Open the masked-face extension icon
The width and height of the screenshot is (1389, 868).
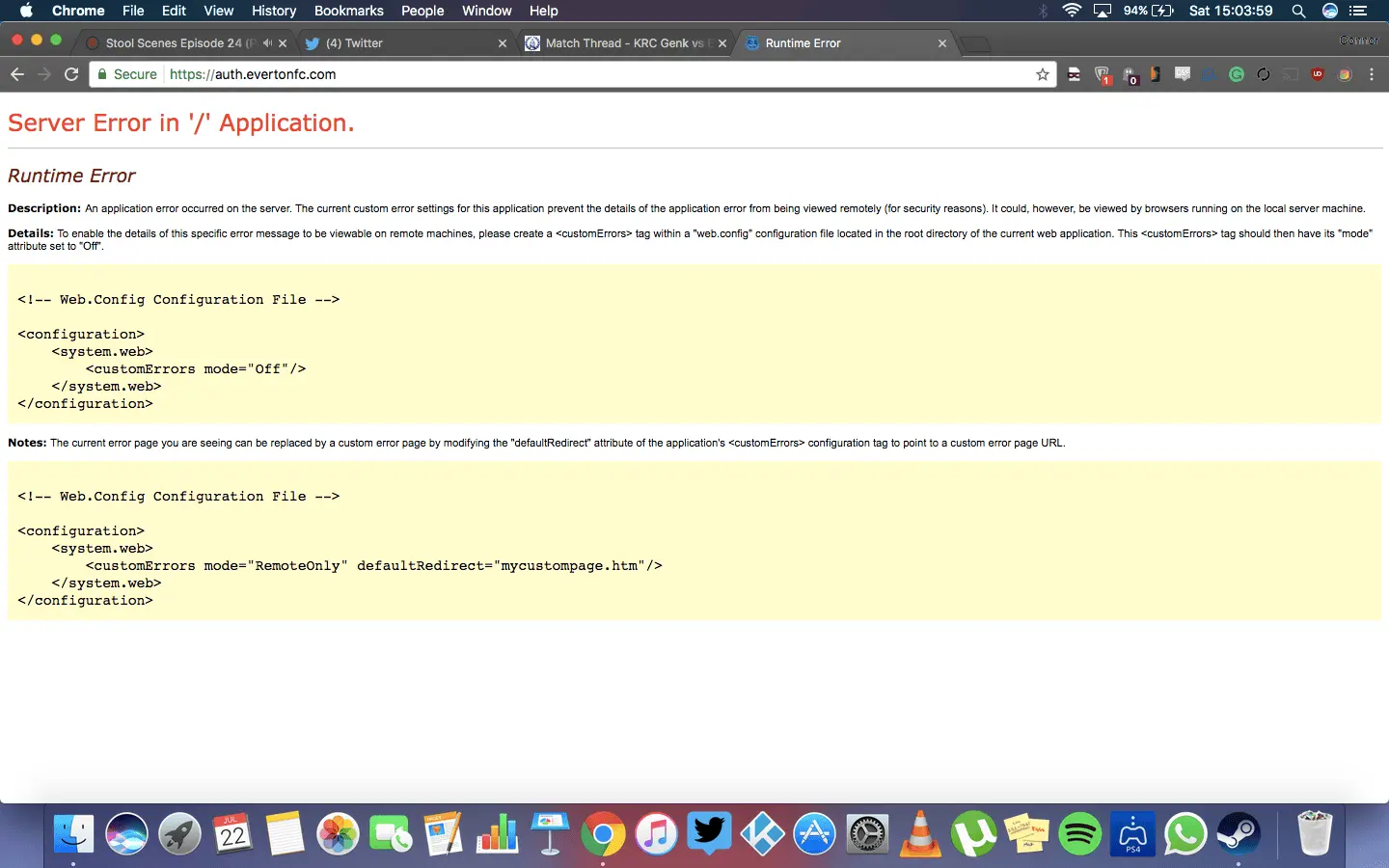pos(1074,74)
